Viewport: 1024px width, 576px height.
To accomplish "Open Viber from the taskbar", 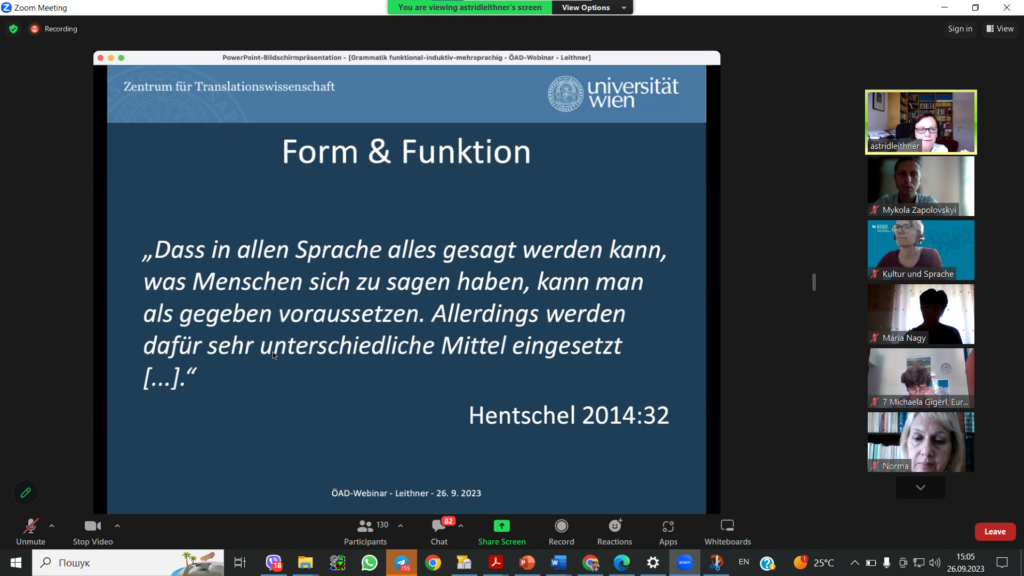I will click(274, 562).
